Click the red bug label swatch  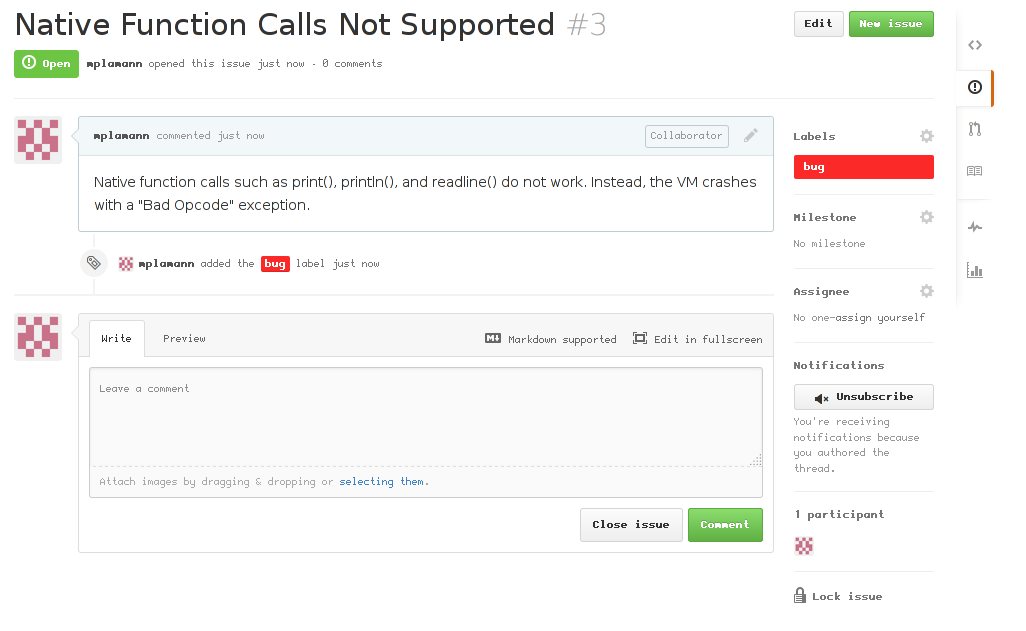click(x=863, y=167)
